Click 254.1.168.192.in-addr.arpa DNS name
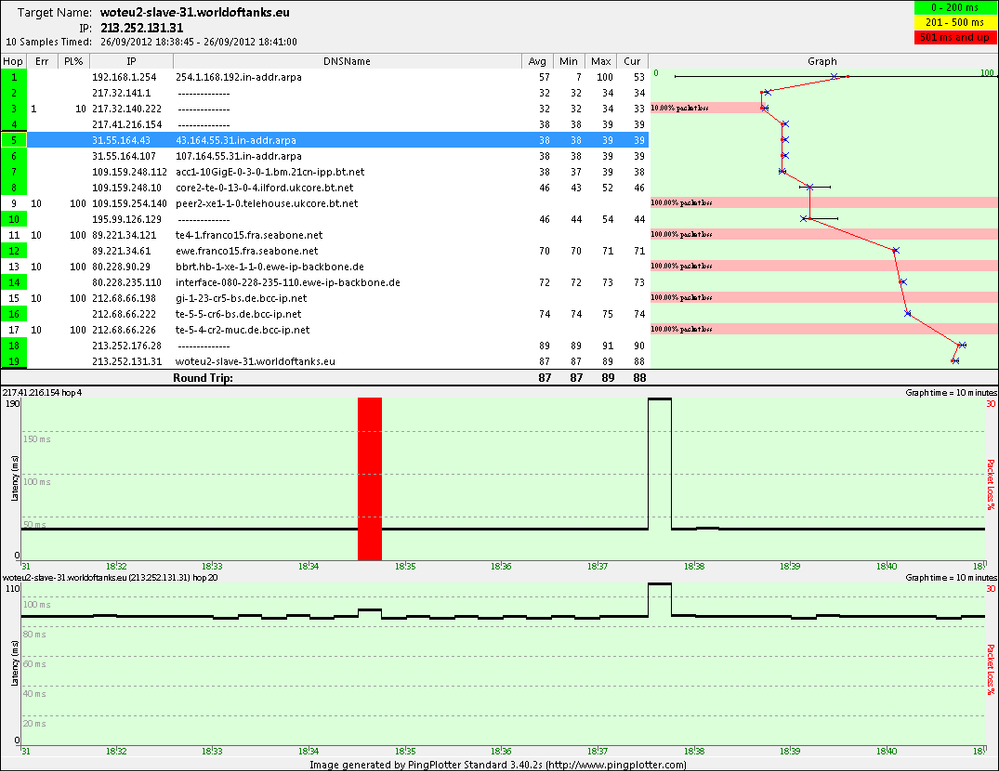This screenshot has height=771, width=999. click(x=239, y=77)
